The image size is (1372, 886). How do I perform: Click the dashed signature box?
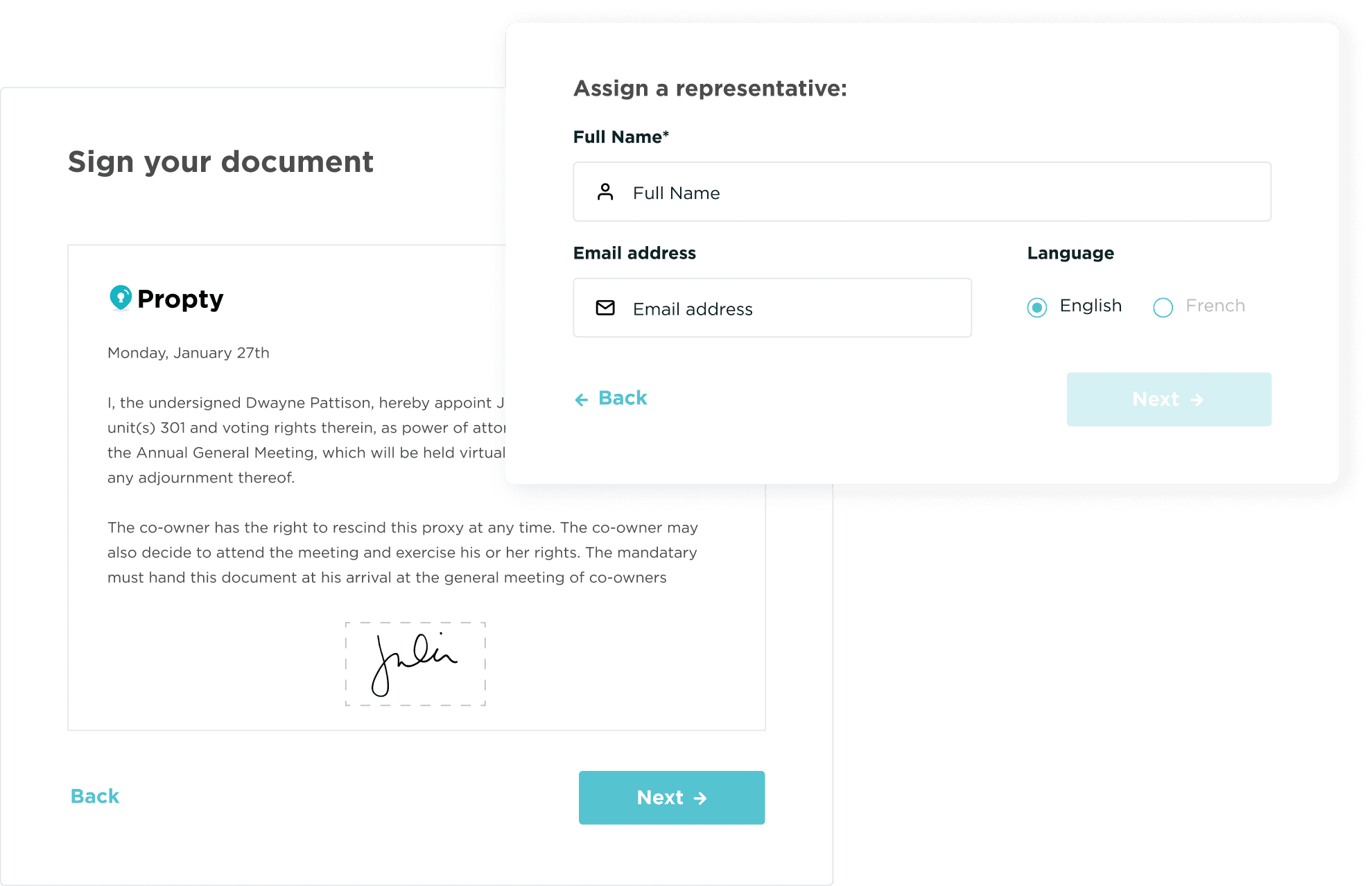click(415, 663)
